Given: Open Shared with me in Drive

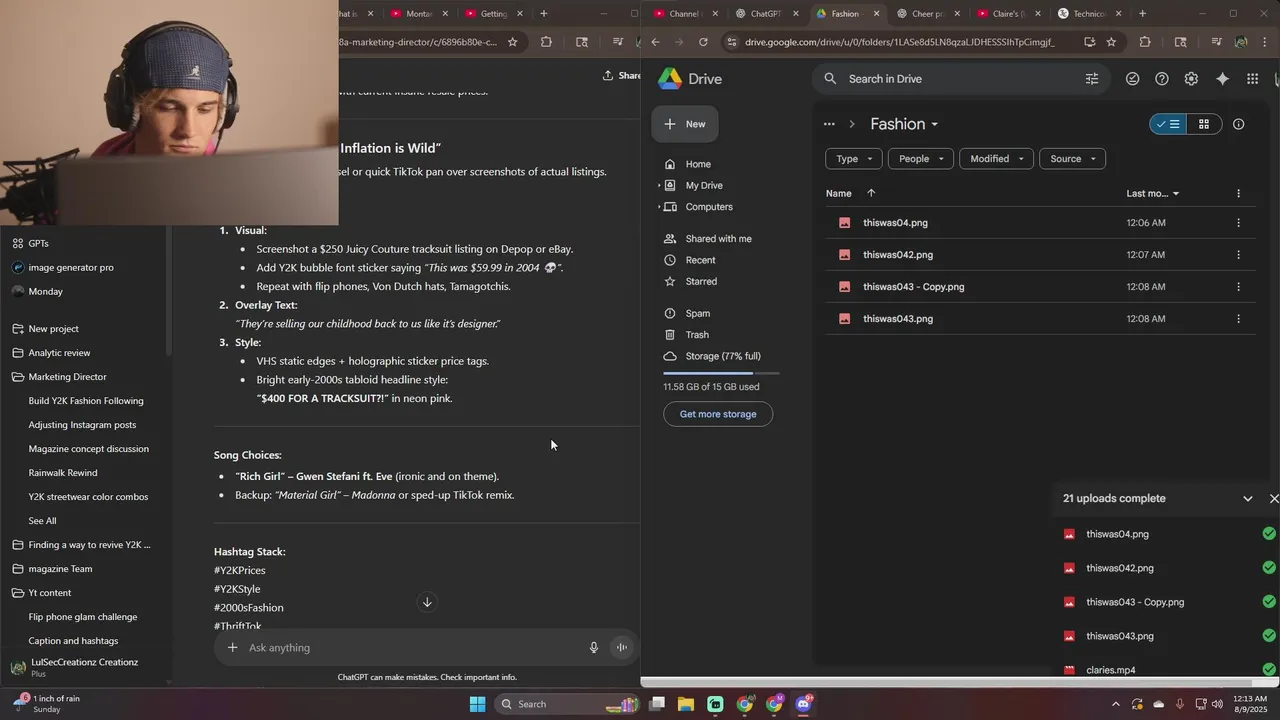Looking at the screenshot, I should coord(718,239).
